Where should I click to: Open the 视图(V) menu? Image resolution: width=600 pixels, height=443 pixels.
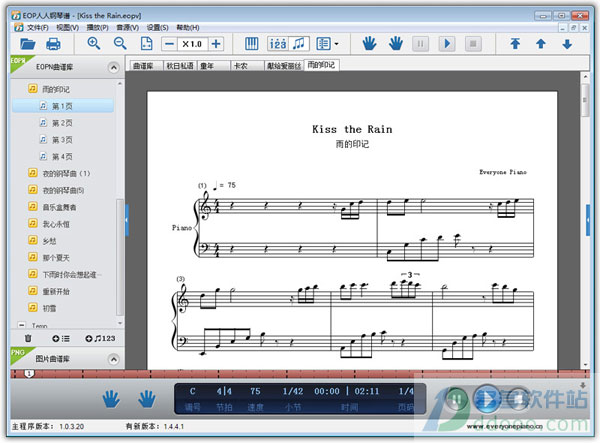coord(67,28)
